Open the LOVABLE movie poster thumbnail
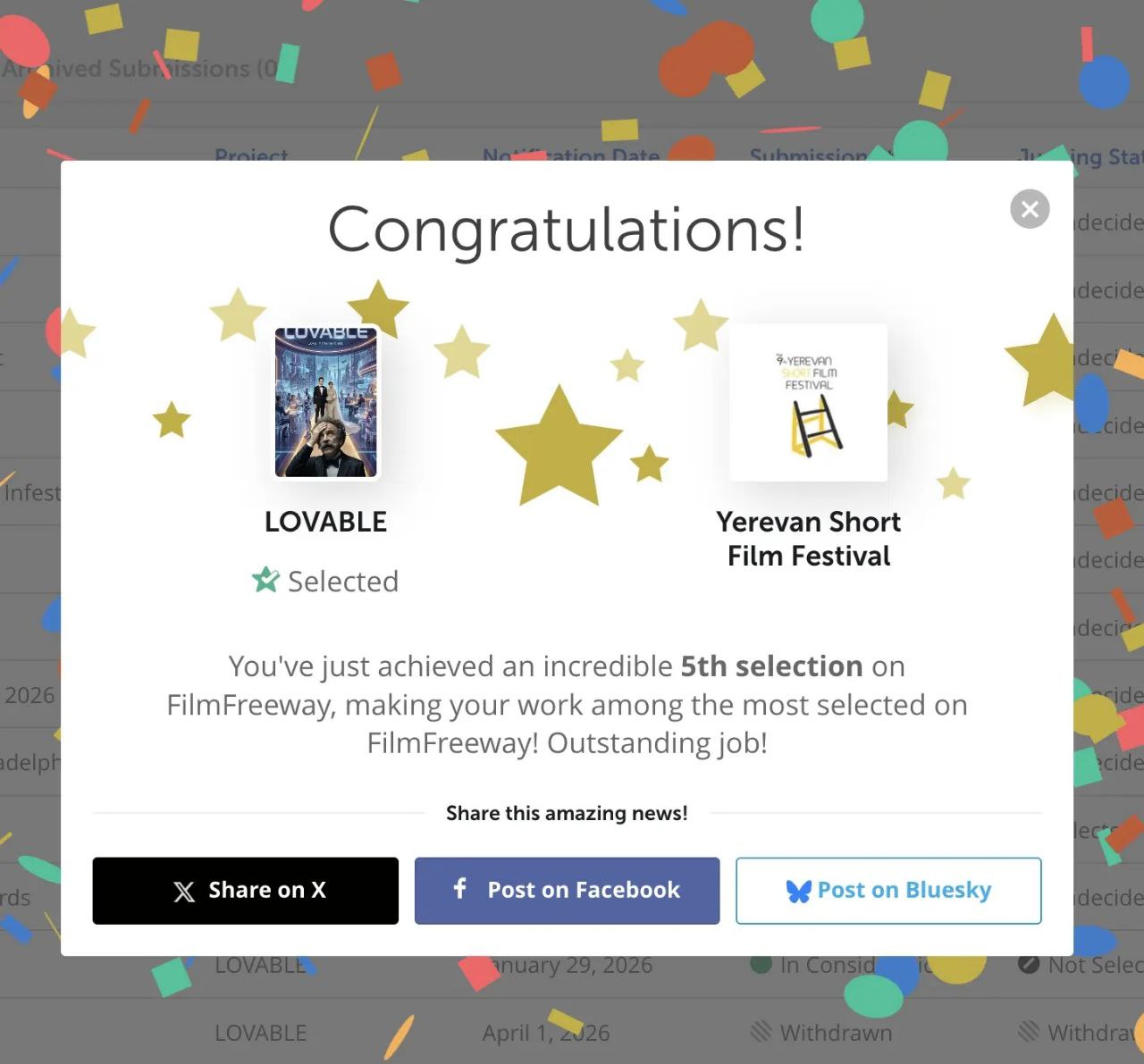The width and height of the screenshot is (1144, 1064). pos(326,403)
